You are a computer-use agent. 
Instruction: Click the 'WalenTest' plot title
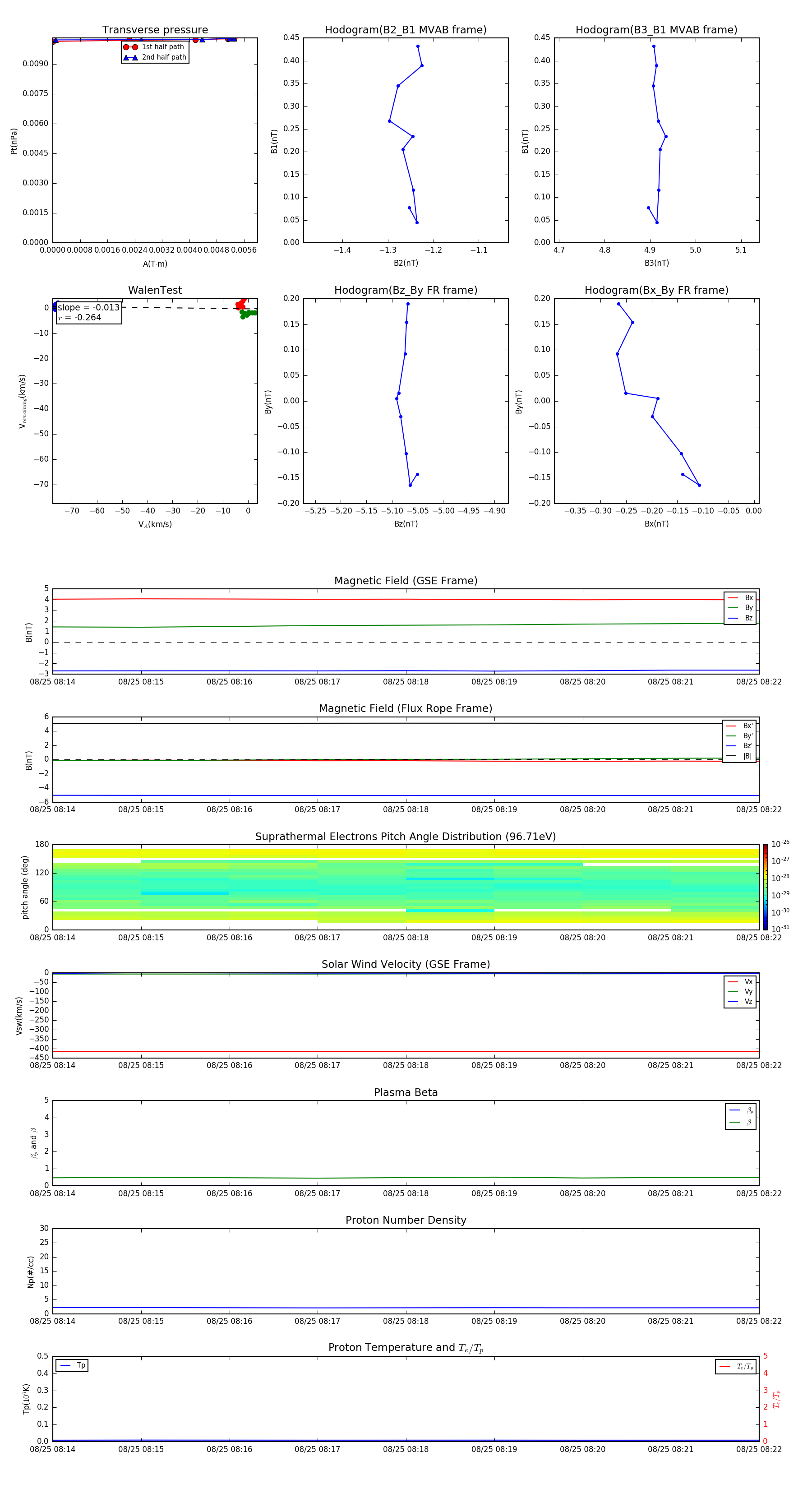tap(155, 290)
